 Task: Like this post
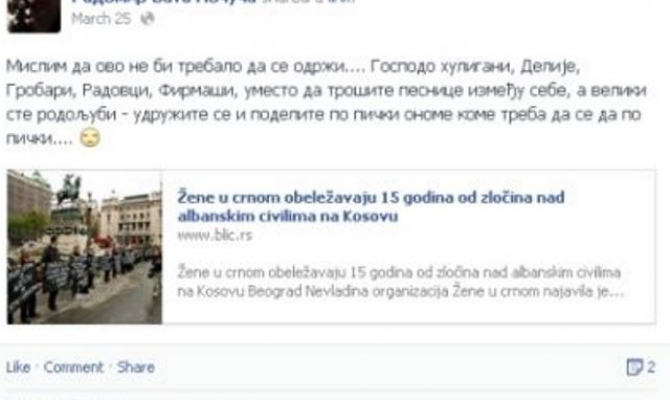tap(18, 367)
